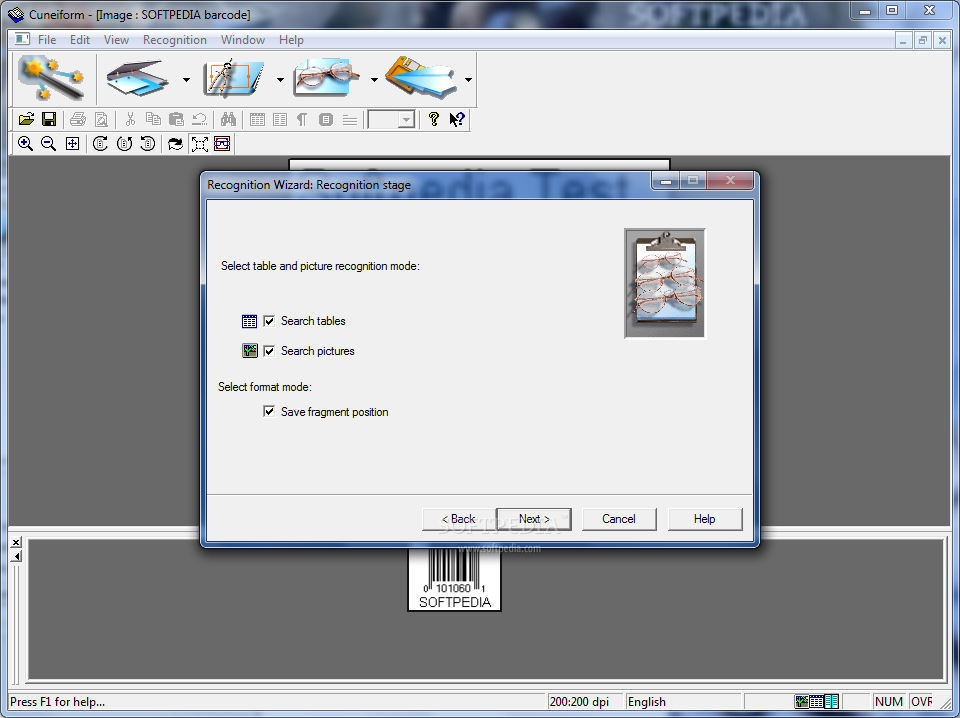Screen dimensions: 960x718
Task: Cancel the Recognition Wizard
Action: click(x=619, y=519)
